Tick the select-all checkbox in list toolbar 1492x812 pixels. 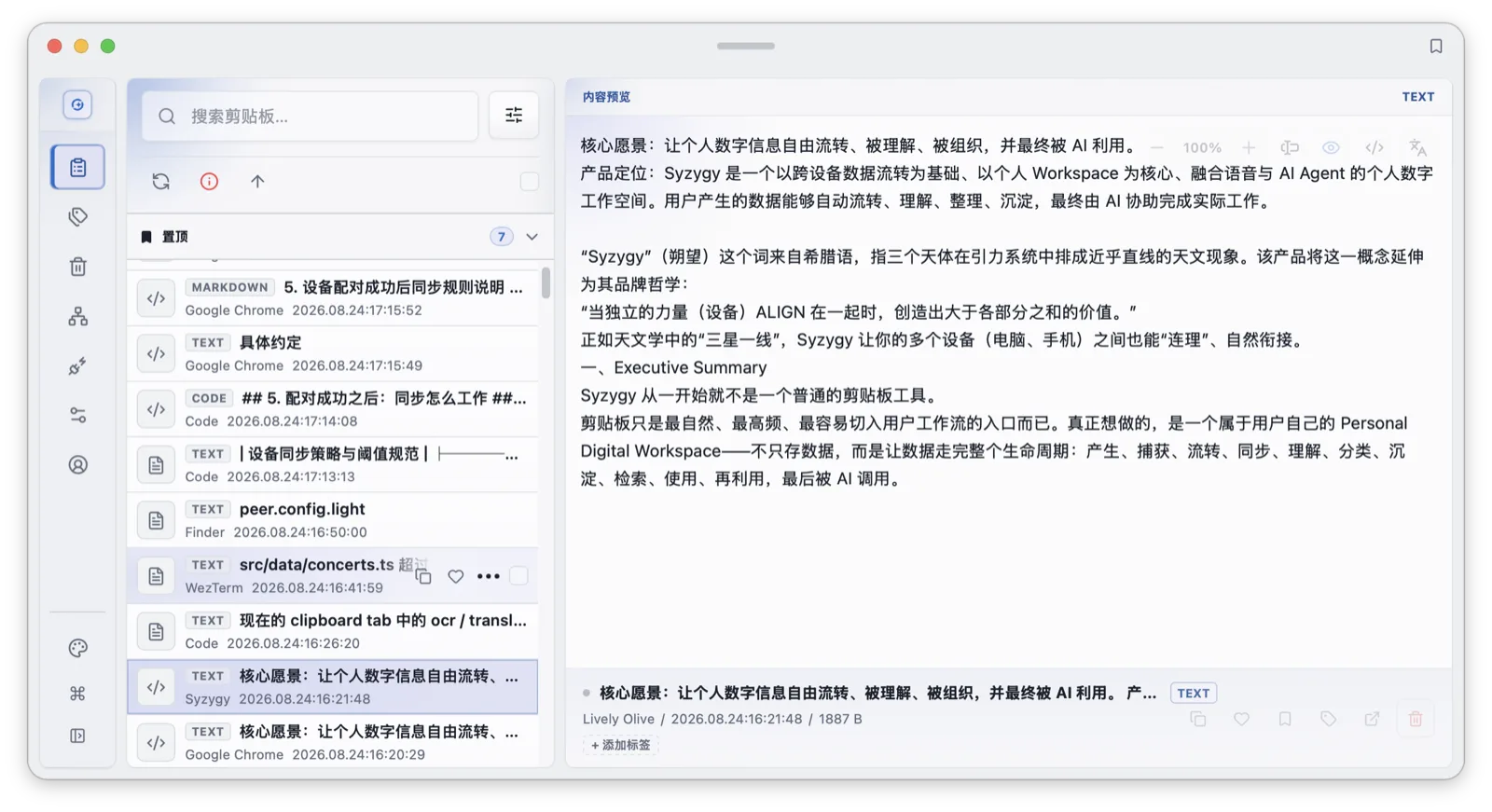pyautogui.click(x=529, y=182)
